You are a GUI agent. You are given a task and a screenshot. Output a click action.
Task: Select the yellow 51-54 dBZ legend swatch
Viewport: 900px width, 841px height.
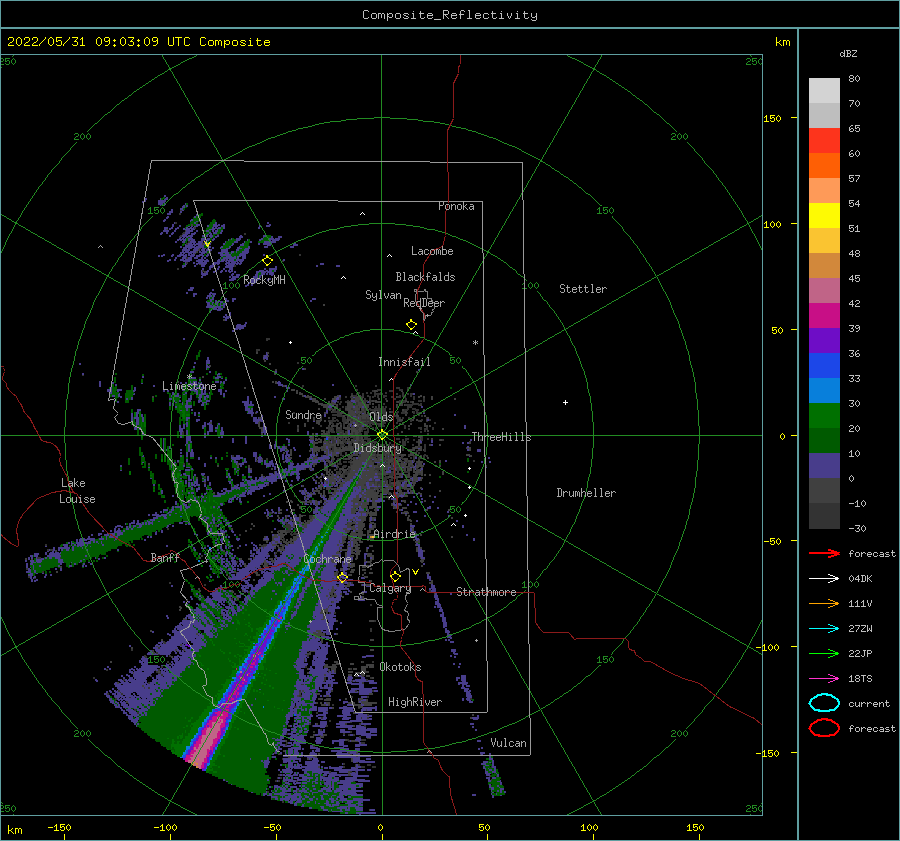point(824,216)
